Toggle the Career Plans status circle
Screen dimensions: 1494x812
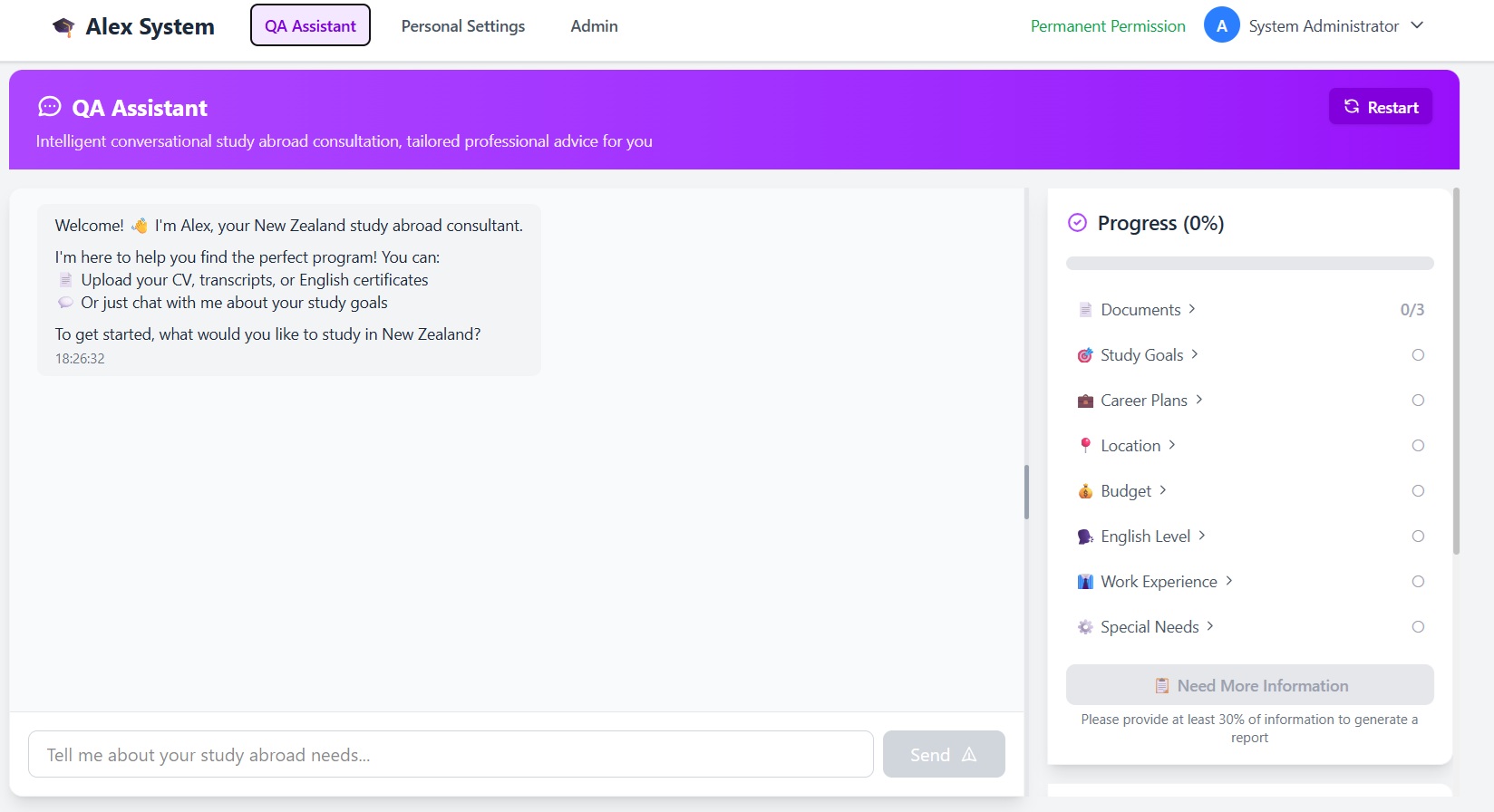click(1418, 401)
